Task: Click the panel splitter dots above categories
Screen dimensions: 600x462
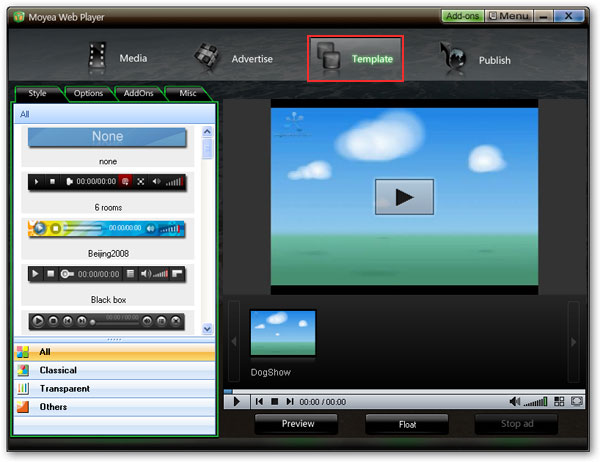Action: tap(114, 340)
